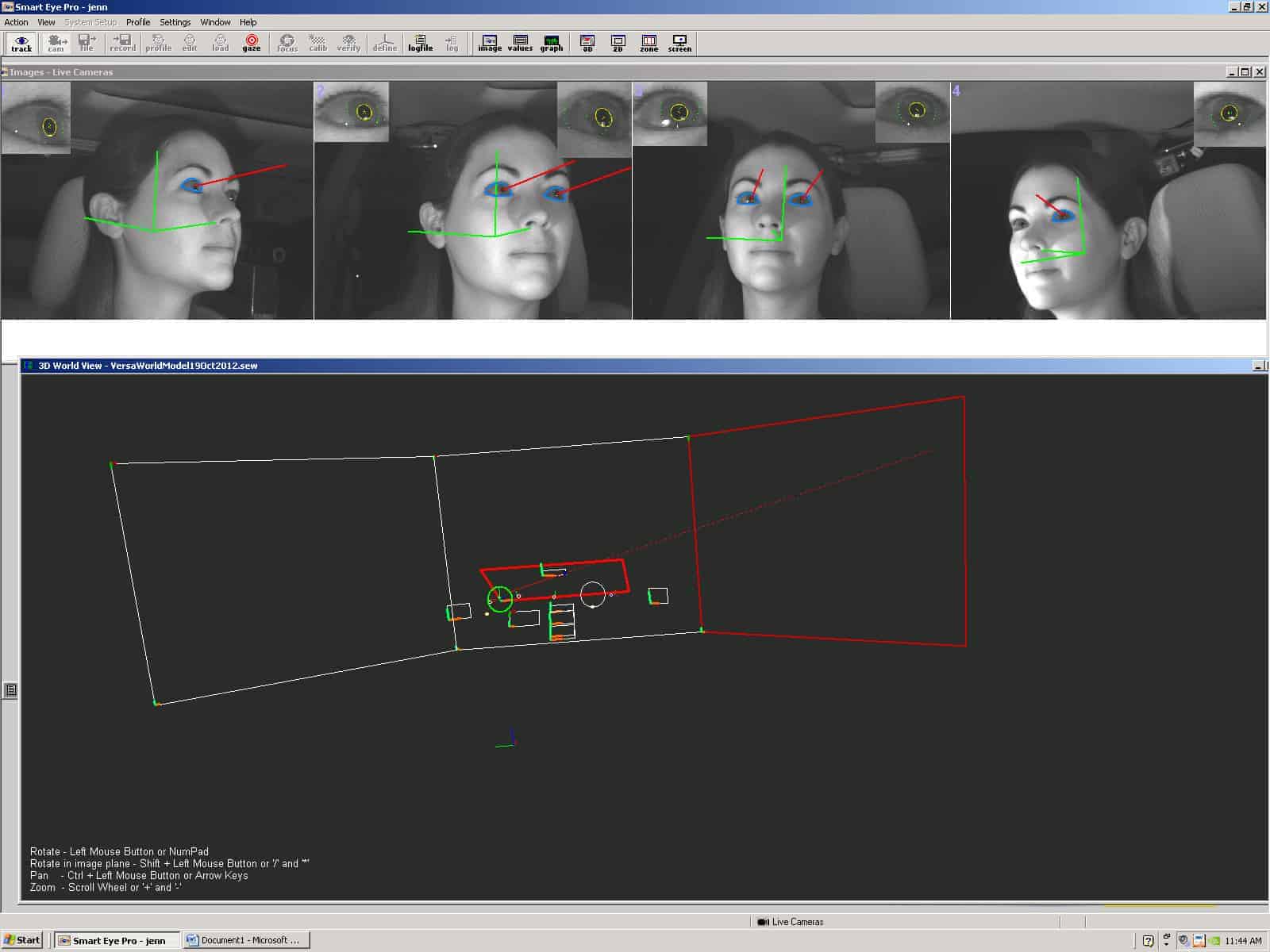Activate the gaze target icon
This screenshot has height=952, width=1270.
coord(252,43)
